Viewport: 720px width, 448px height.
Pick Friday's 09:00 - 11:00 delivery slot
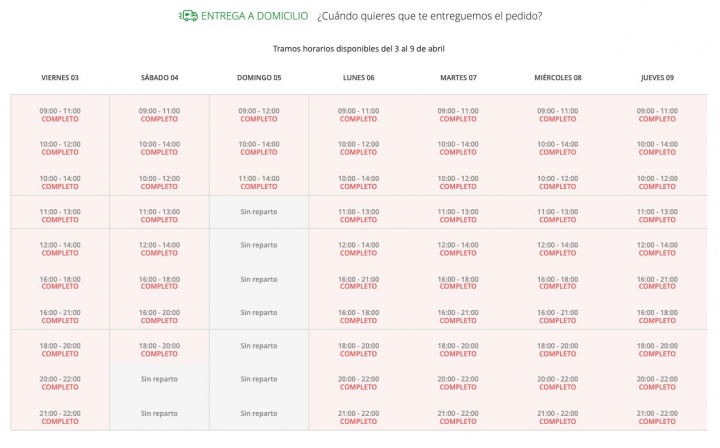coord(60,115)
